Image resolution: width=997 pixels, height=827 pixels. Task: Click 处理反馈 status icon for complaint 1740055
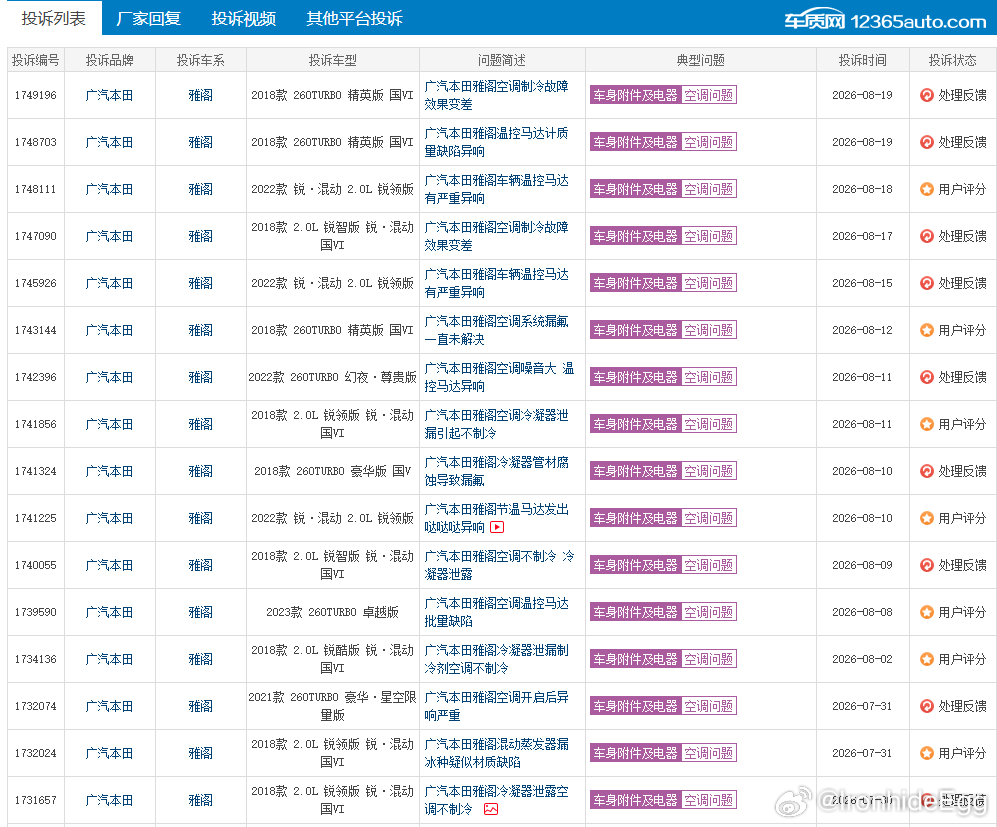927,566
